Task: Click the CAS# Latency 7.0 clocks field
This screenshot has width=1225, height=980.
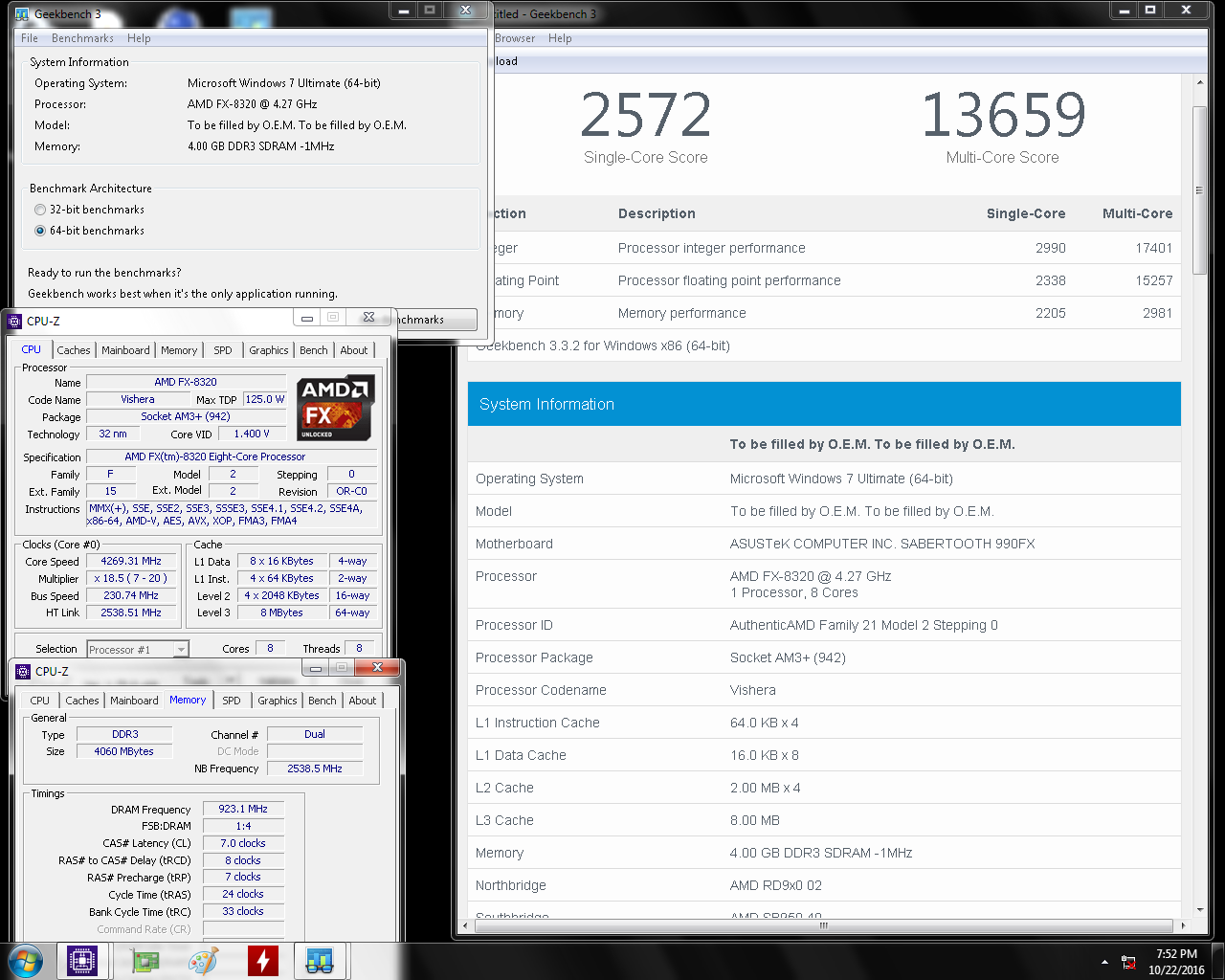Action: (x=243, y=843)
